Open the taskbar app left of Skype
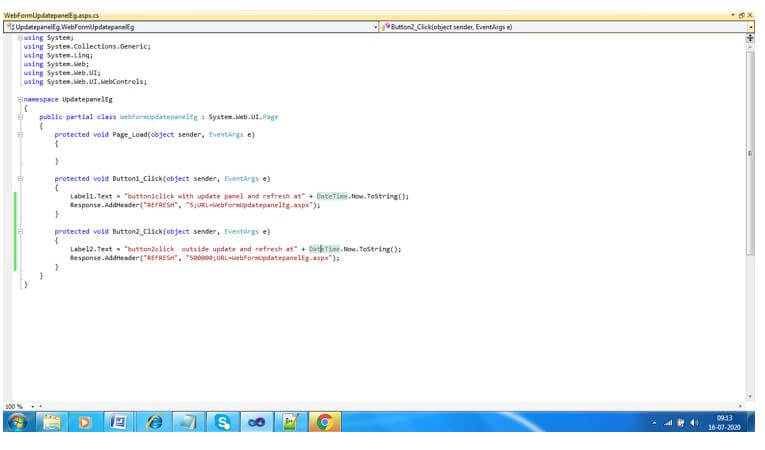This screenshot has width=765, height=450. click(188, 422)
